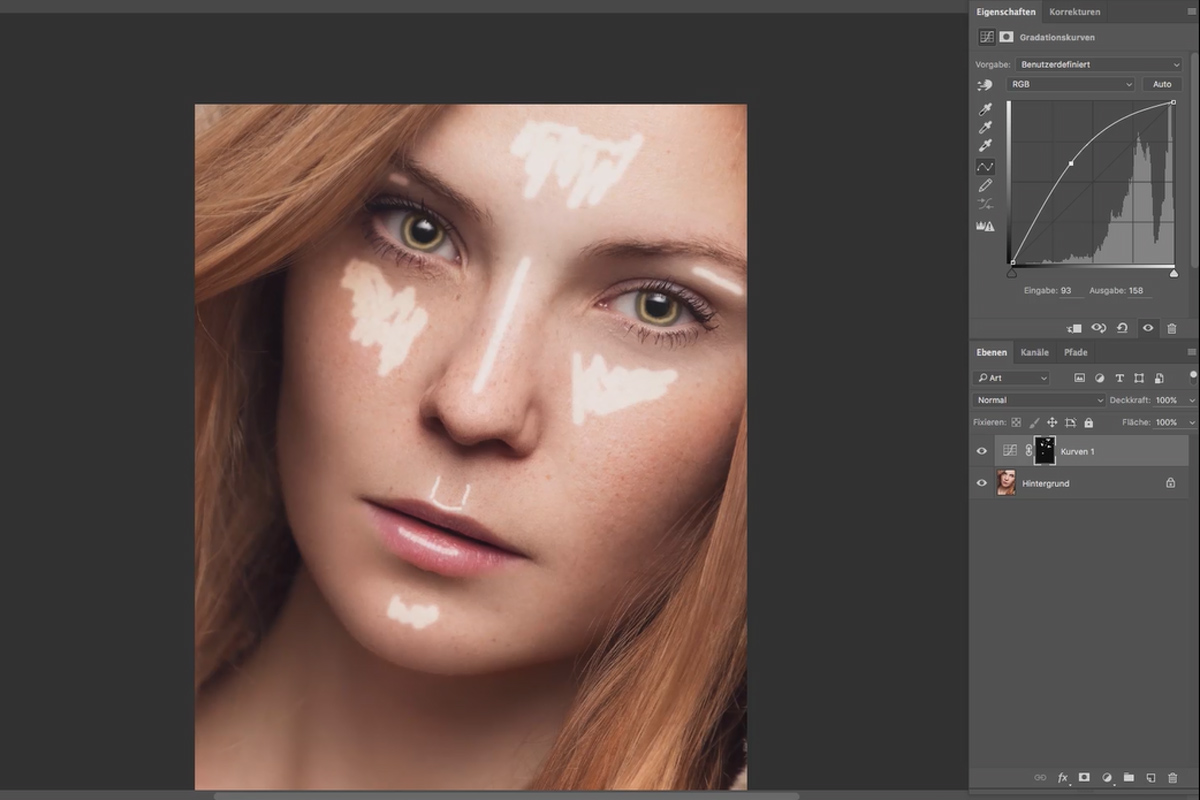Screen dimensions: 1200x800
Task: Click the white point slider under curve
Action: 1173,273
